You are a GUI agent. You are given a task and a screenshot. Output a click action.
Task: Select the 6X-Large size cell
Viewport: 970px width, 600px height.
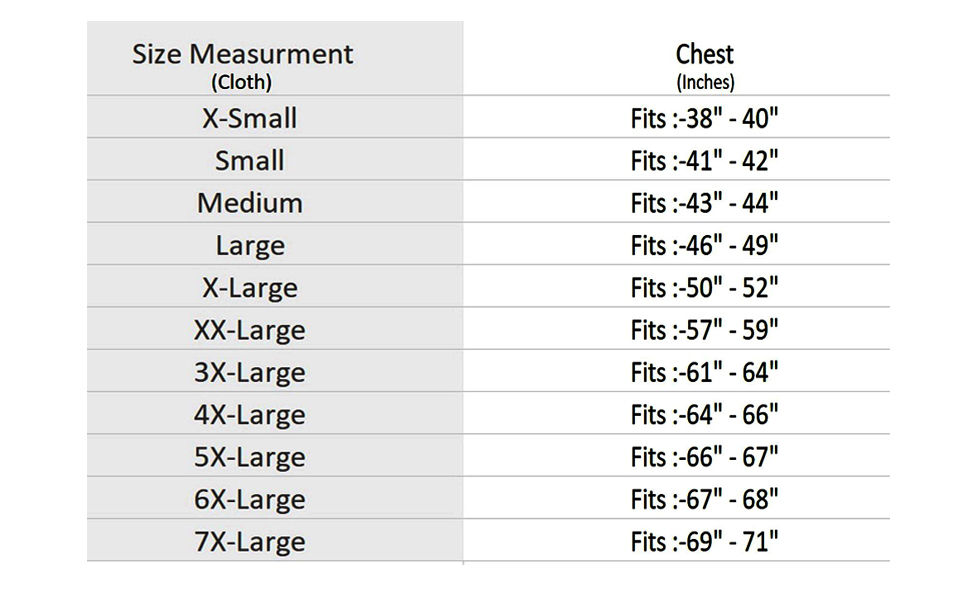tap(250, 500)
